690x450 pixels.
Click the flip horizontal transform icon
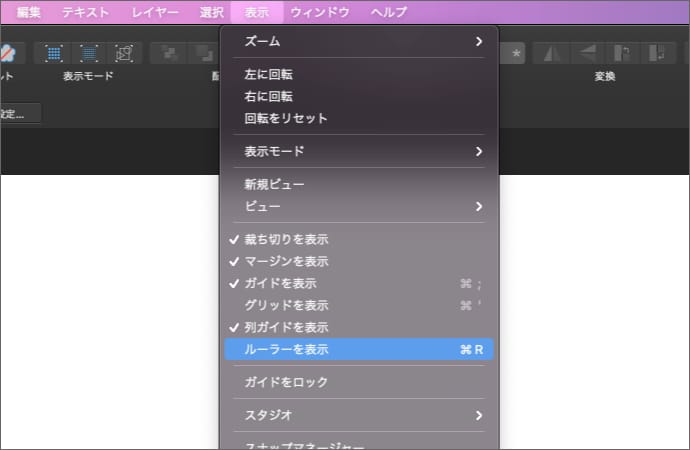click(549, 52)
